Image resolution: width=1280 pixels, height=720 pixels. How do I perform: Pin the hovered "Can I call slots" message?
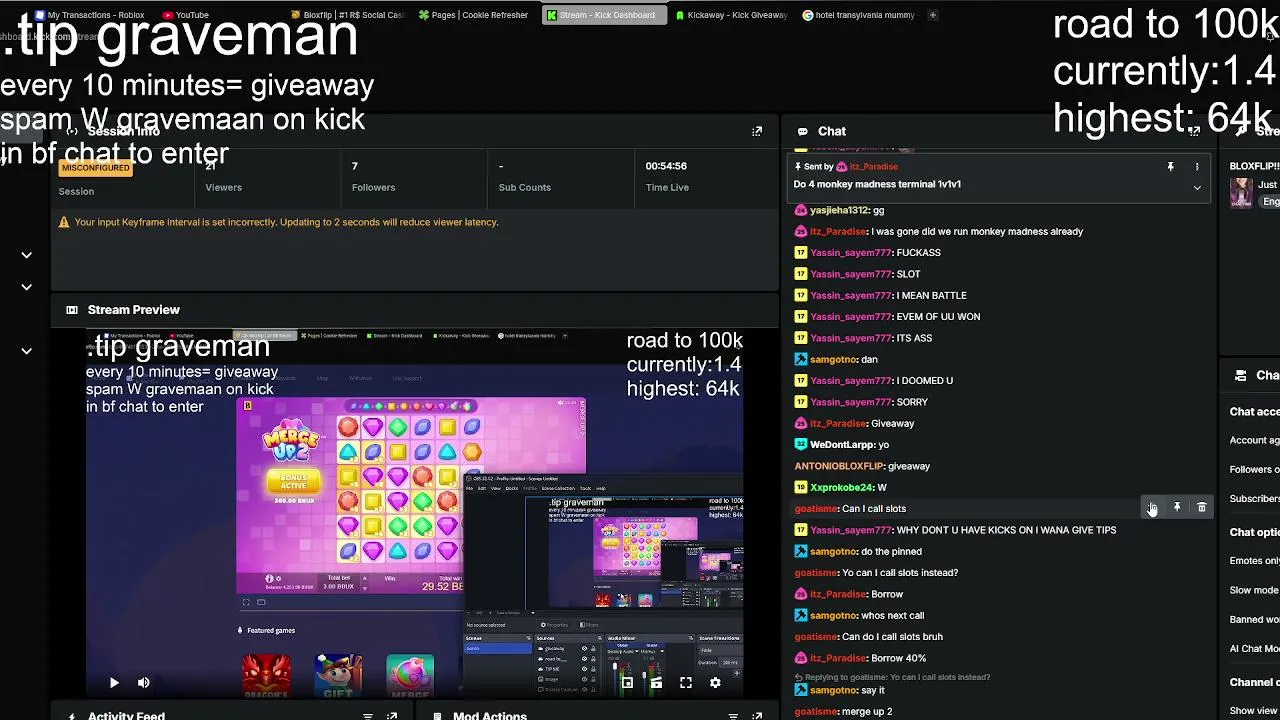click(1177, 508)
